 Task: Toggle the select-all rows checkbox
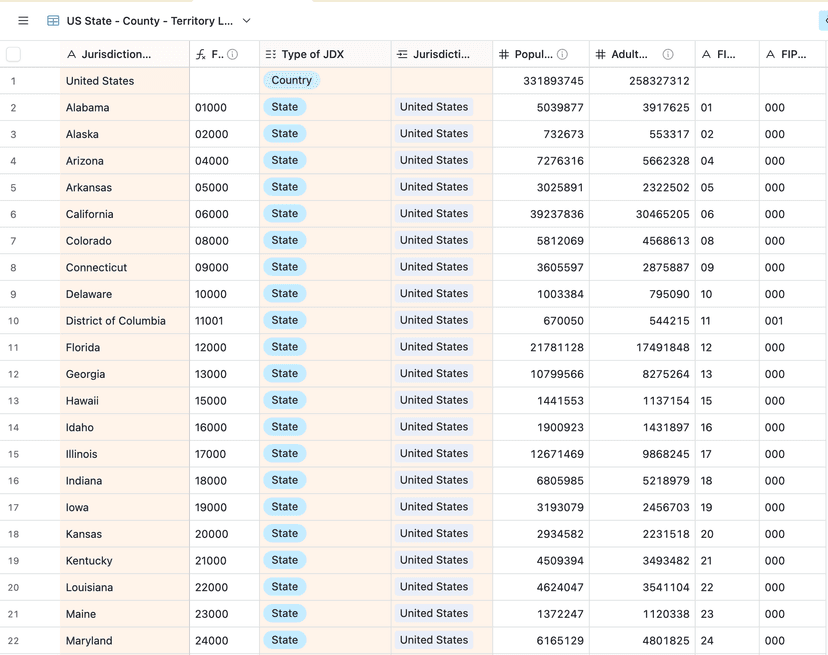(13, 54)
